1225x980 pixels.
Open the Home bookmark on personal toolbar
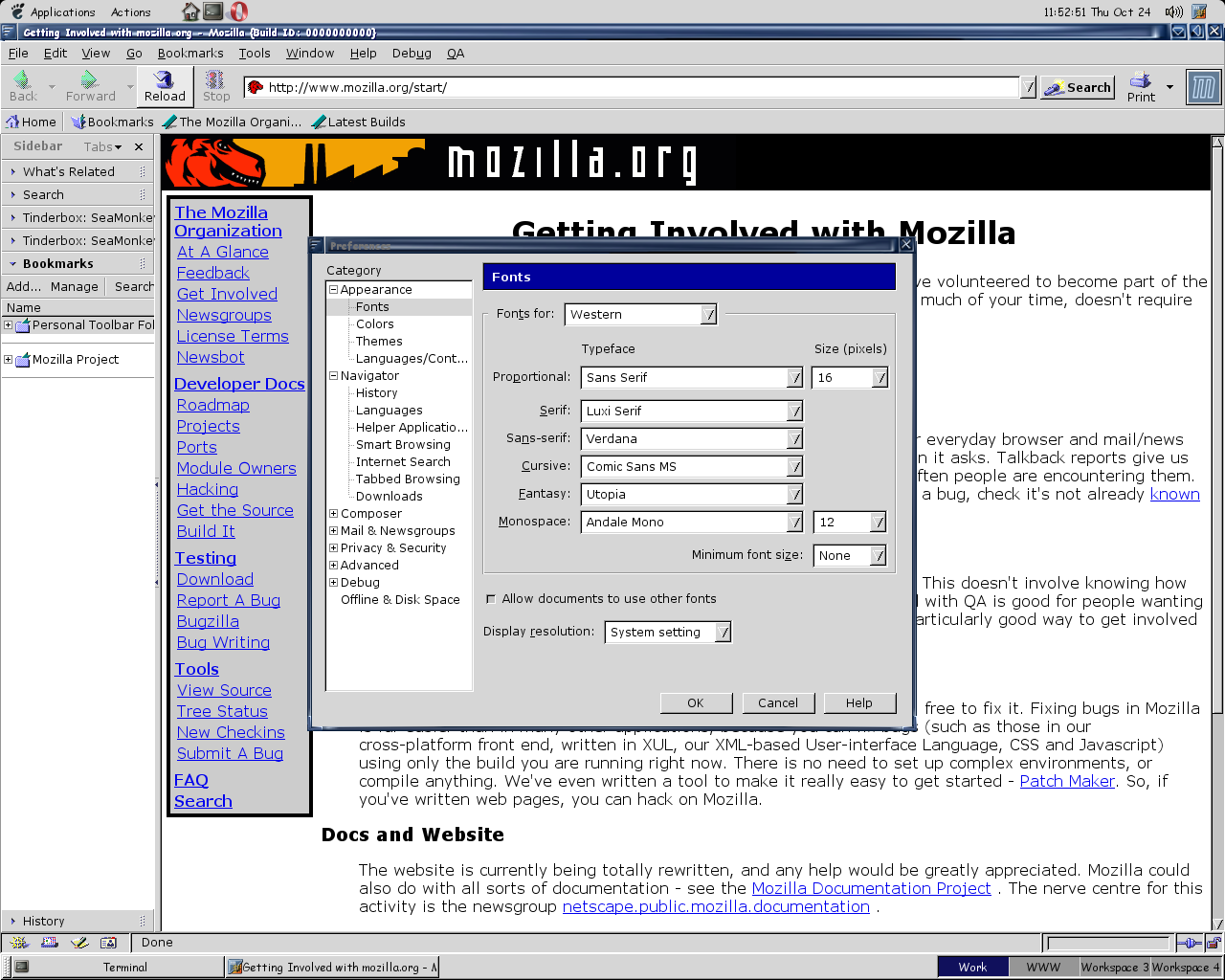[32, 122]
